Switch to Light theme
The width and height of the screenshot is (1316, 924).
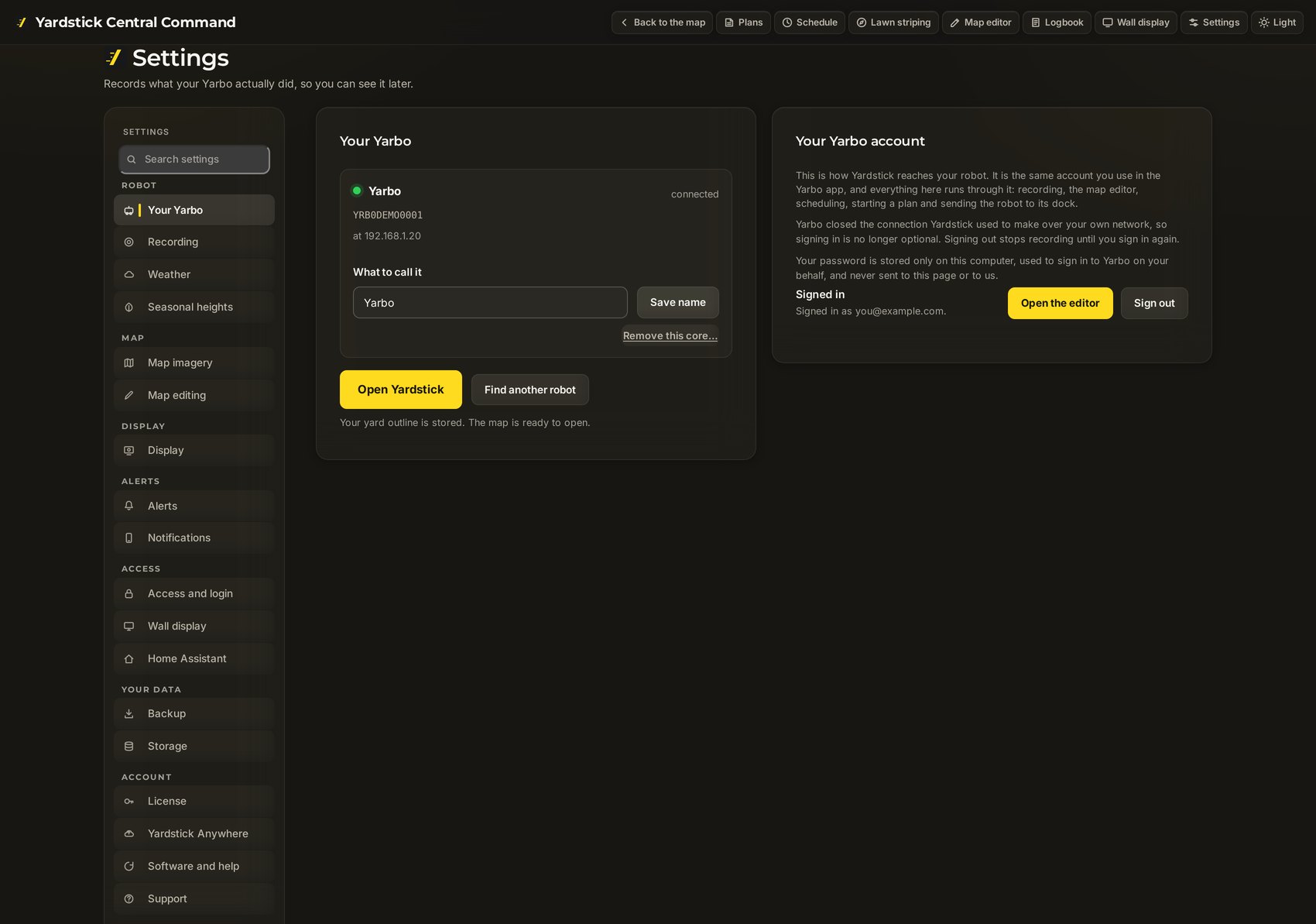point(1277,22)
